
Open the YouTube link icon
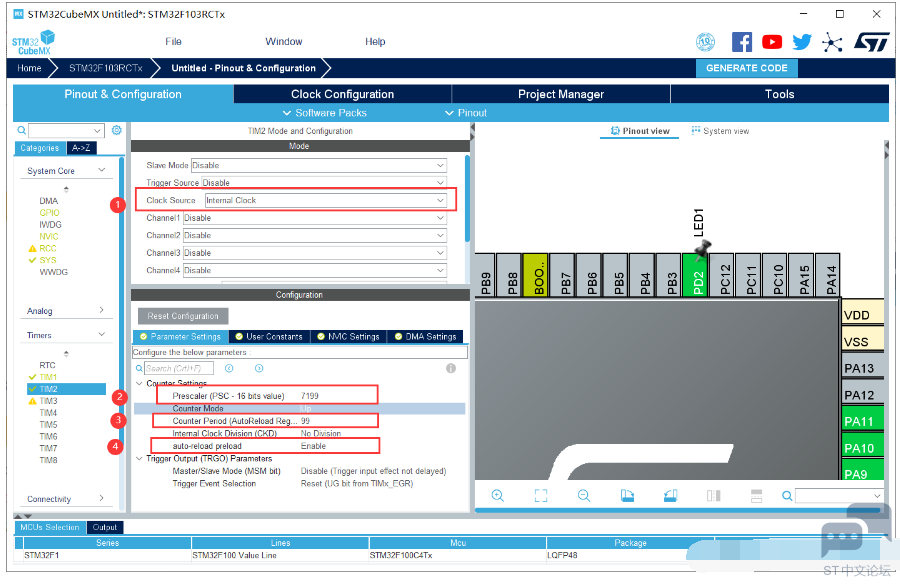(x=771, y=42)
